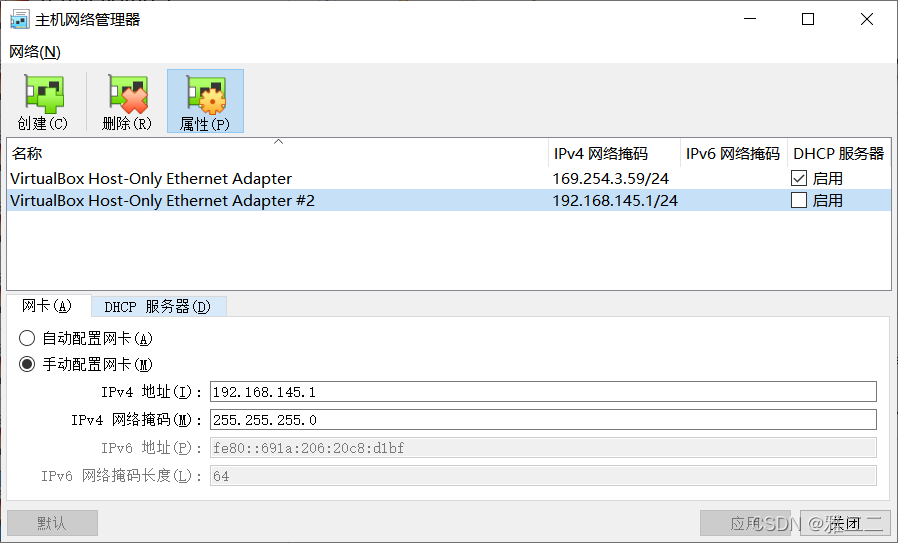Image resolution: width=898 pixels, height=543 pixels.
Task: Select VirtualBox Host-Only Ethernet Adapter #2 row
Action: coord(449,200)
